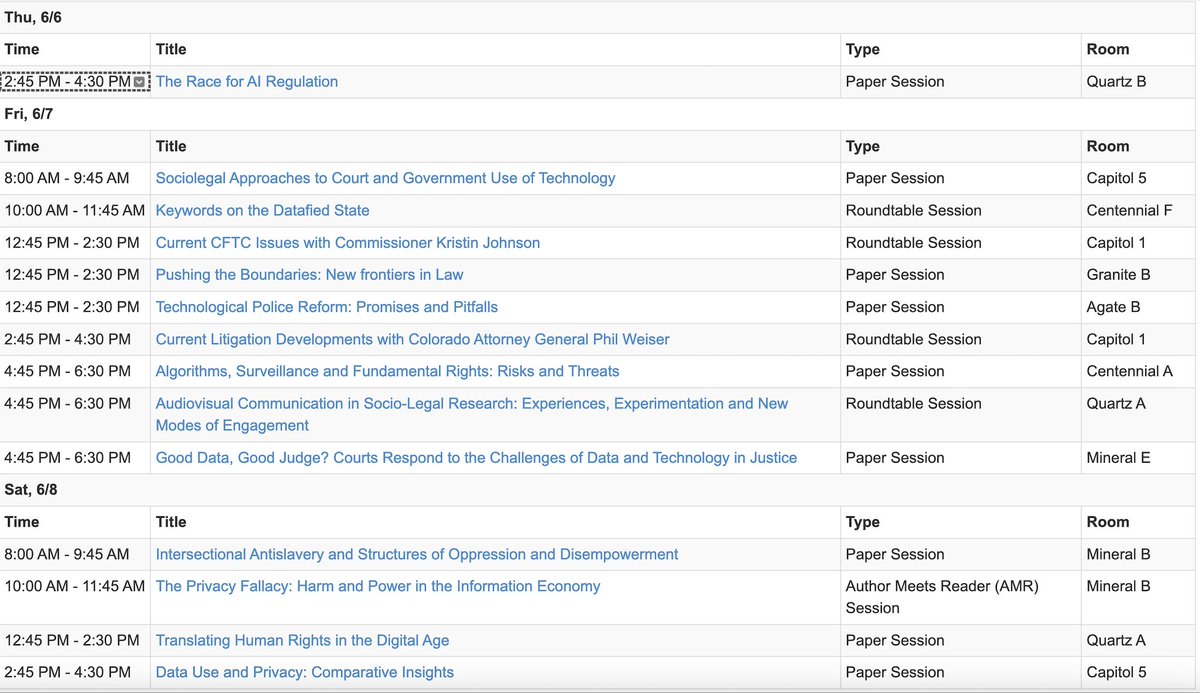This screenshot has height=693, width=1200.
Task: Open Current Litigation Developments with Phil Weiser link
Action: coord(413,339)
